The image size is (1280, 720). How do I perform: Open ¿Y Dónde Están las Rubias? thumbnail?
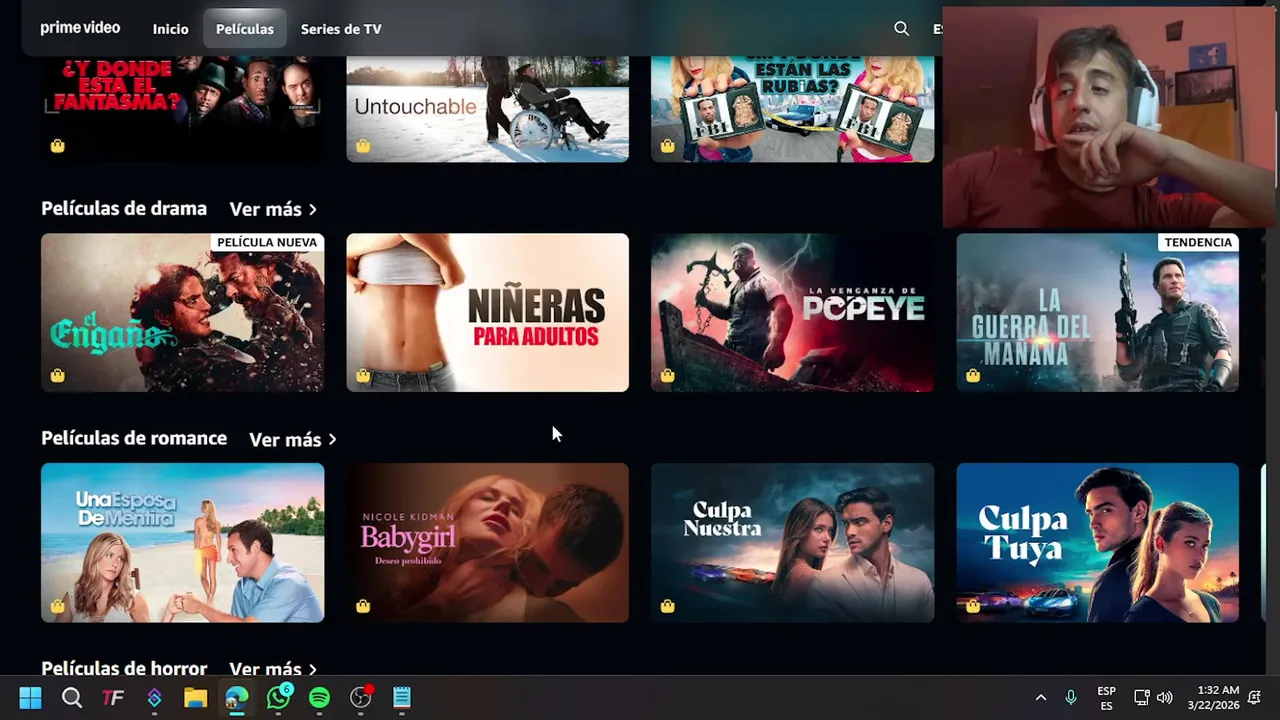792,109
